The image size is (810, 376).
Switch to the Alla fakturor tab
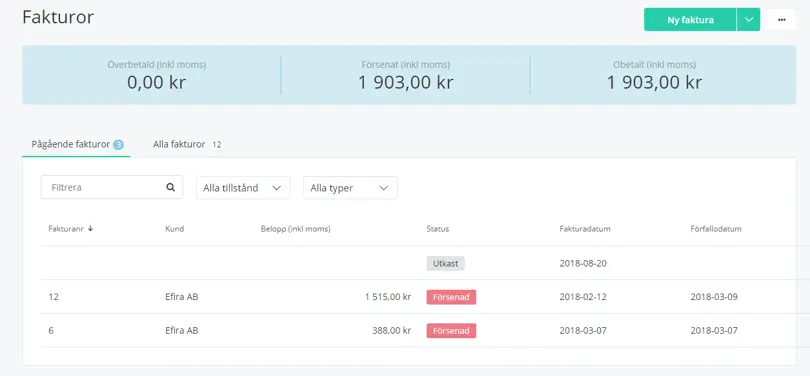[187, 145]
